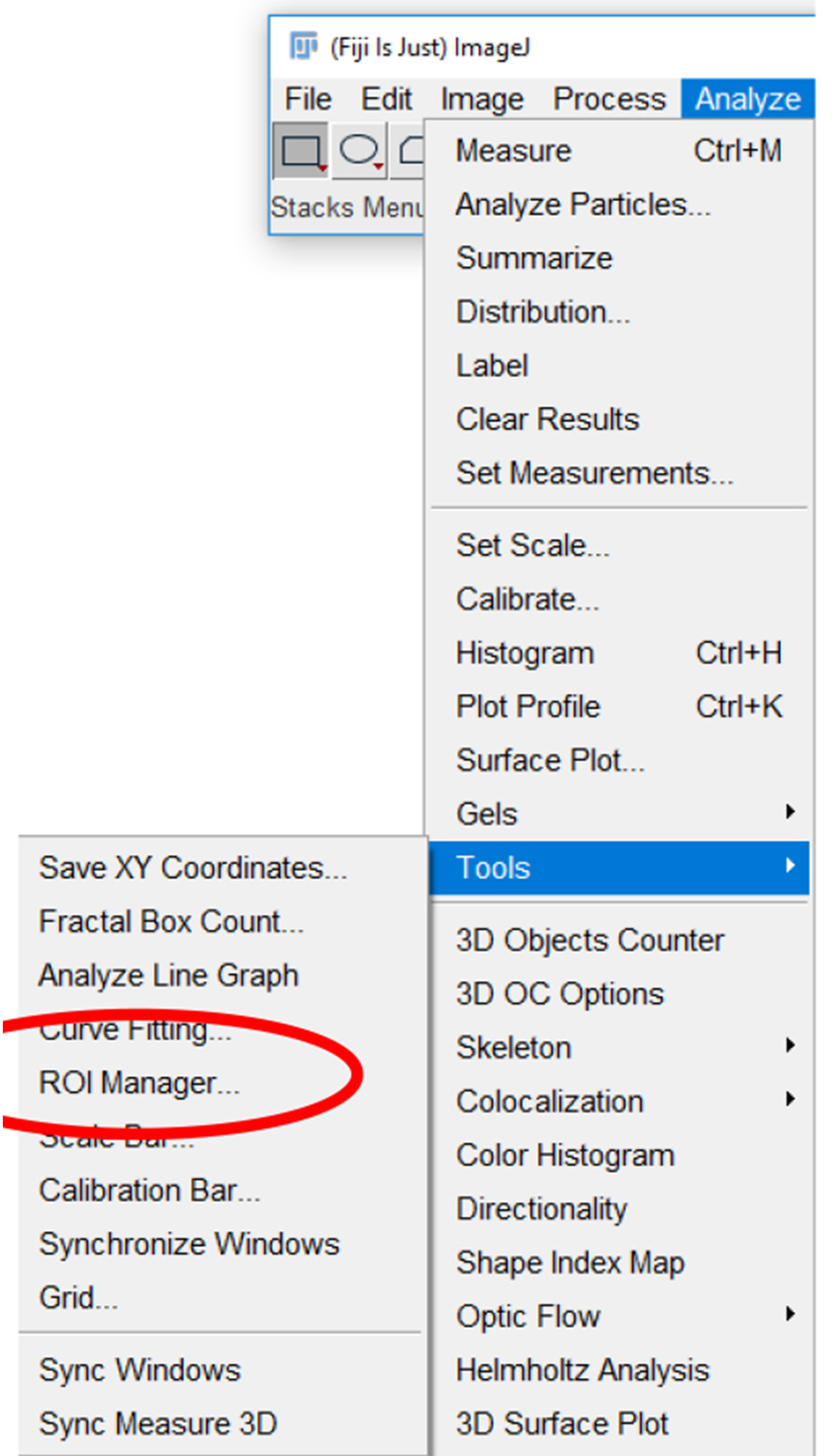Select the Calibrate... entry

pos(619,599)
